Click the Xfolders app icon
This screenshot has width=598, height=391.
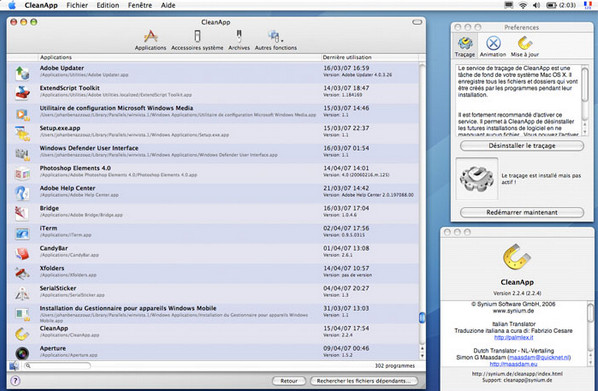(x=22, y=273)
